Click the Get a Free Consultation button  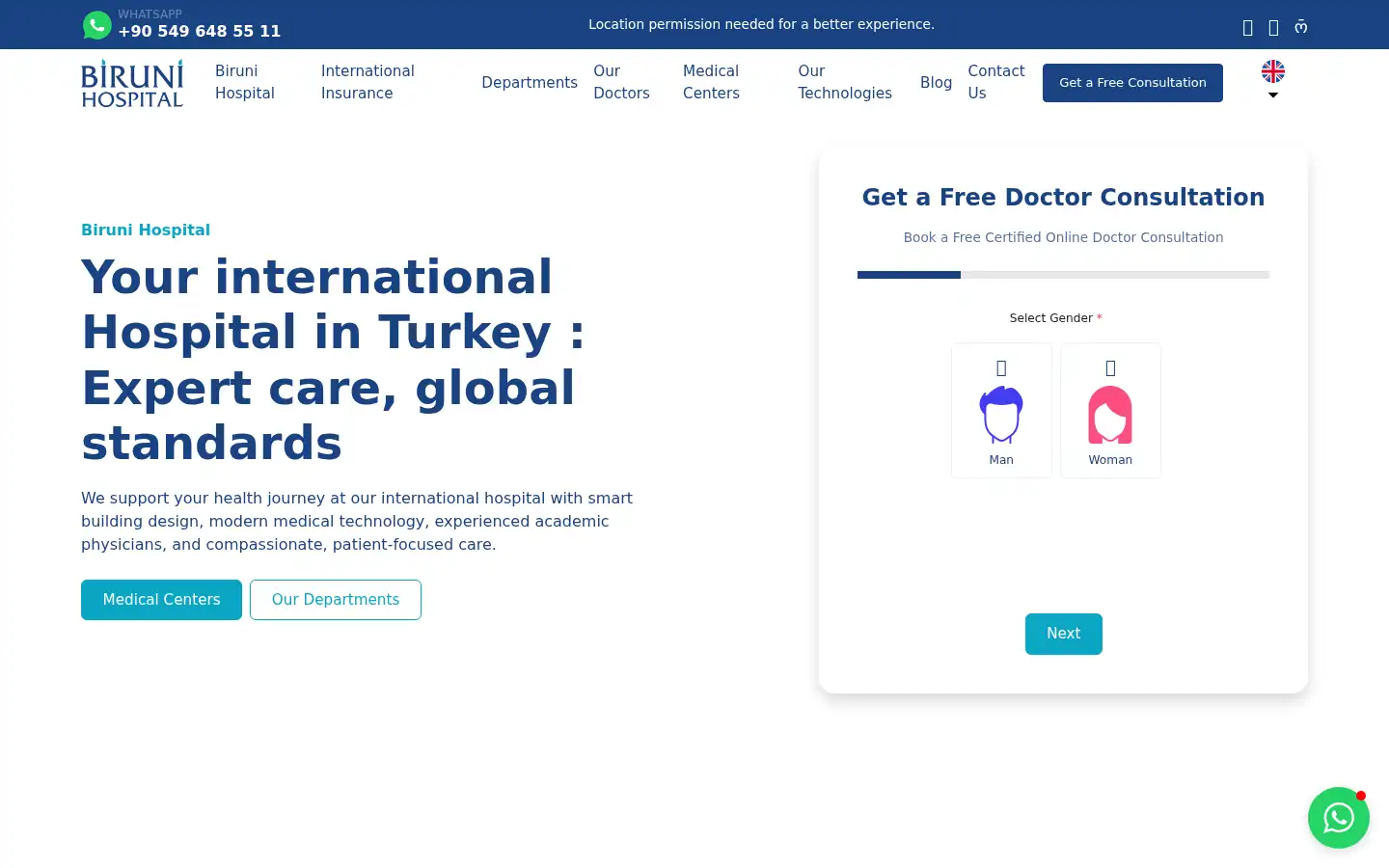(x=1132, y=83)
